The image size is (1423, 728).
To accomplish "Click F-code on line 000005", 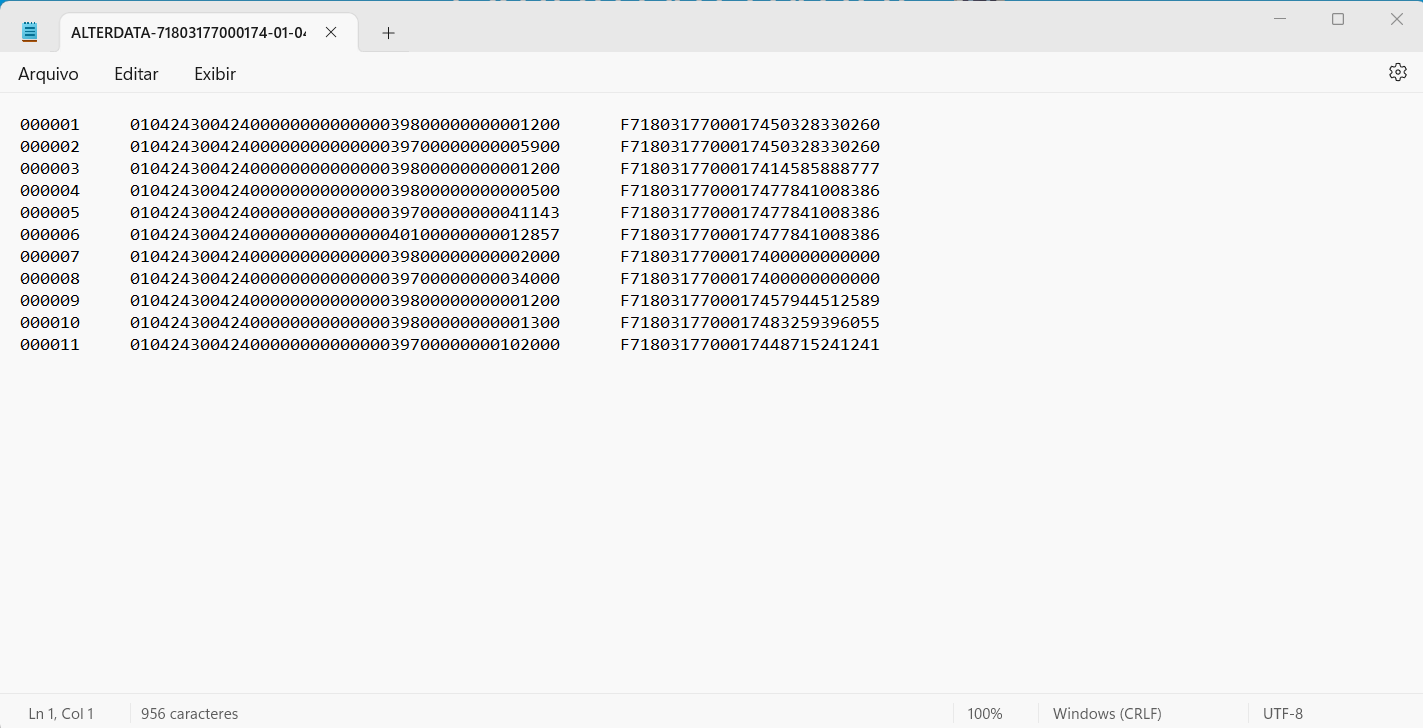I will click(x=750, y=213).
